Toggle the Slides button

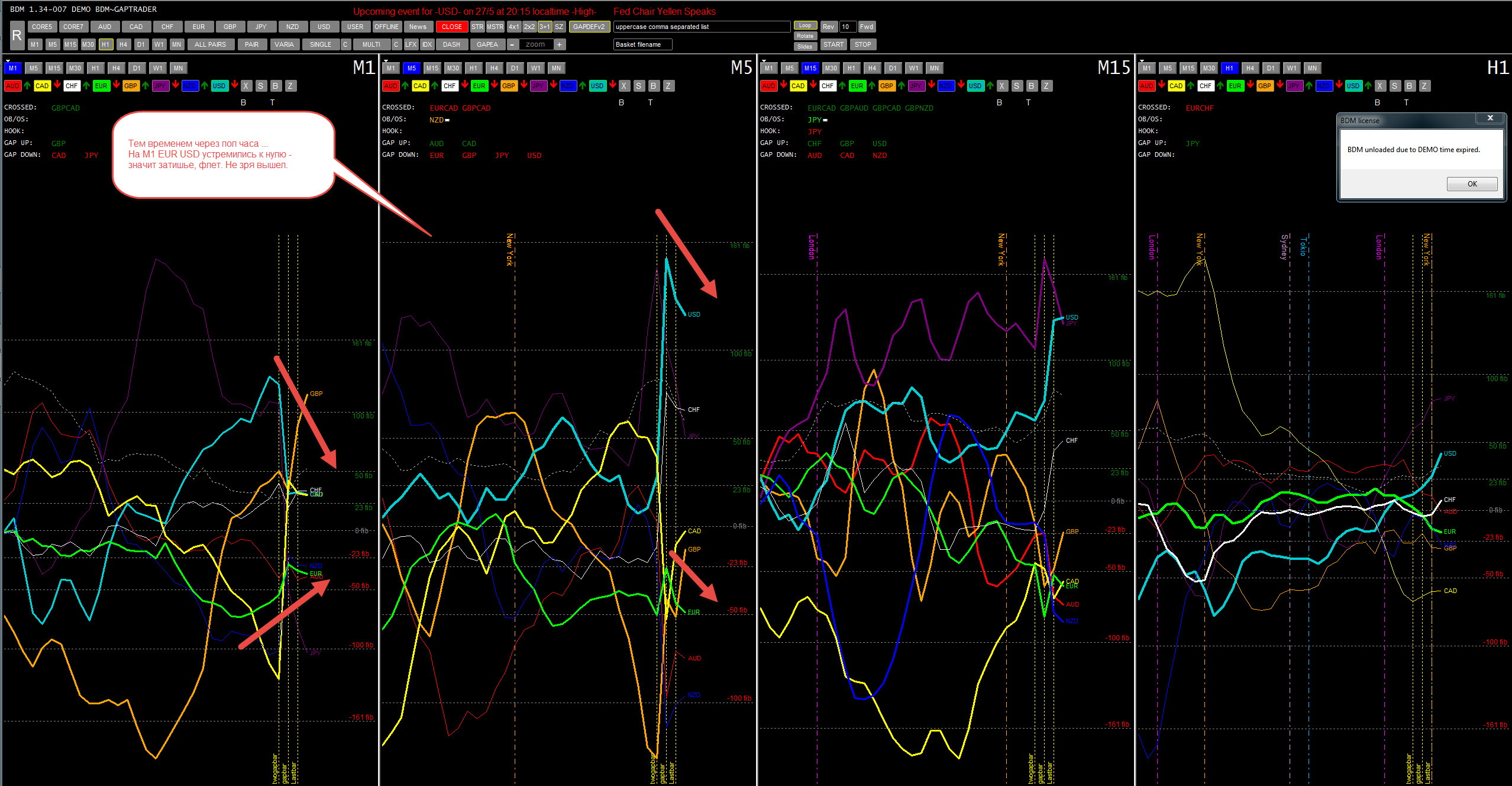click(x=805, y=47)
